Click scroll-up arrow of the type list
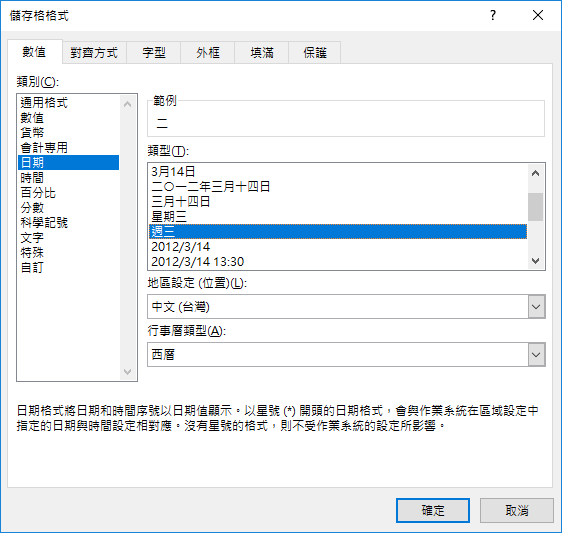 (x=535, y=173)
